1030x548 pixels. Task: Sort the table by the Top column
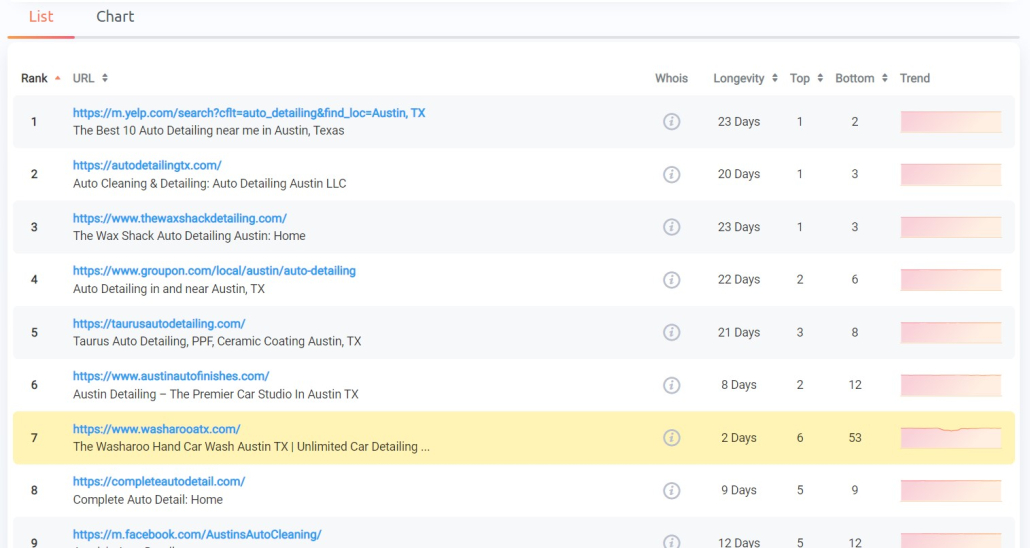pos(806,78)
